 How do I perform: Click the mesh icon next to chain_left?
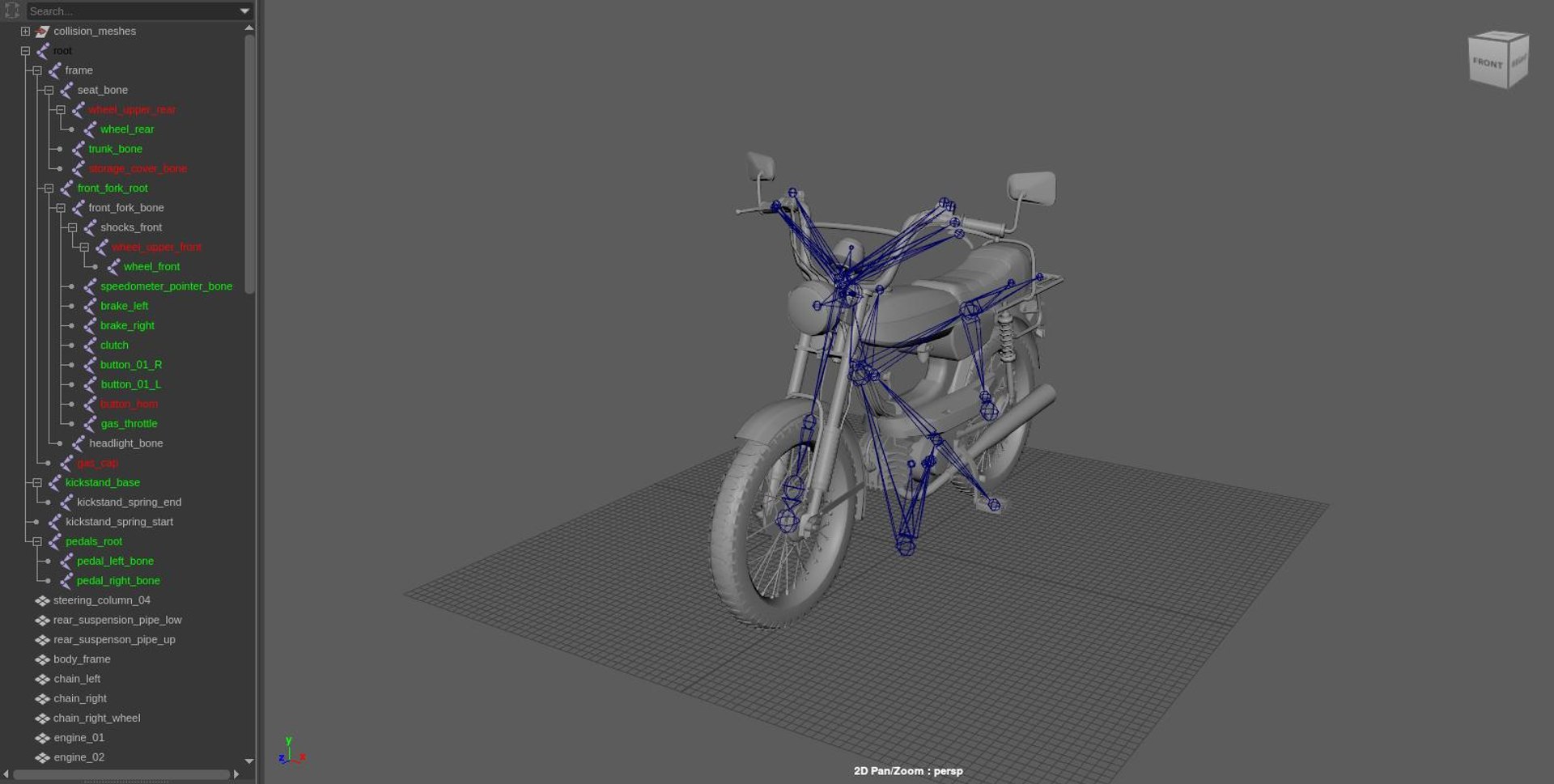(x=42, y=679)
